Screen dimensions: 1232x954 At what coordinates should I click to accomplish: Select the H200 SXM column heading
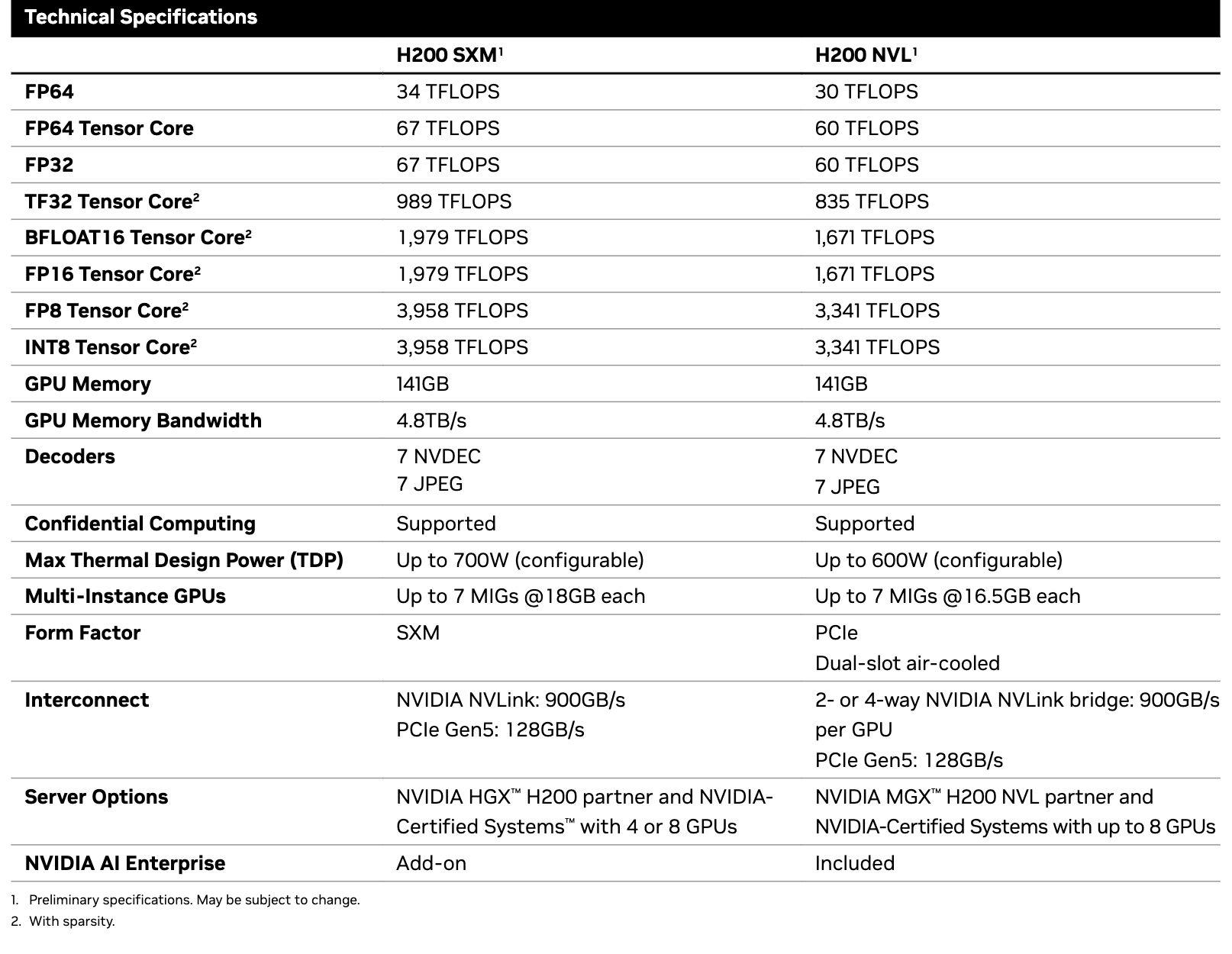[450, 55]
